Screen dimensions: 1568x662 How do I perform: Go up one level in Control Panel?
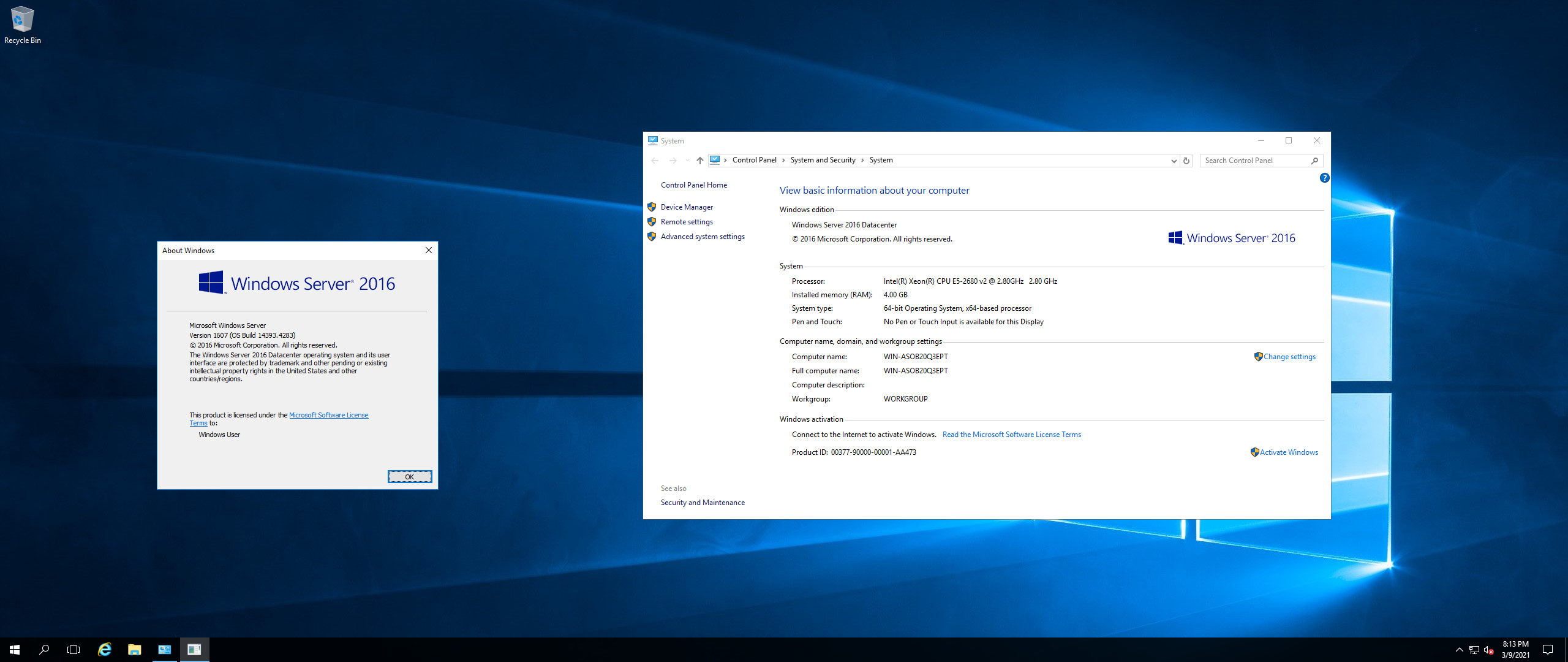699,161
